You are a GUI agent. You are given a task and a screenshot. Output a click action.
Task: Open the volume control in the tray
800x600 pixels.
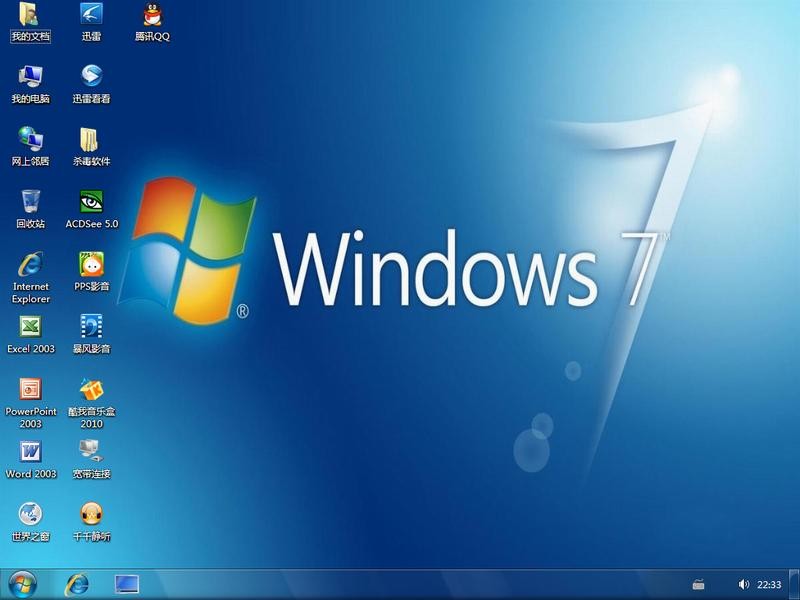[743, 584]
